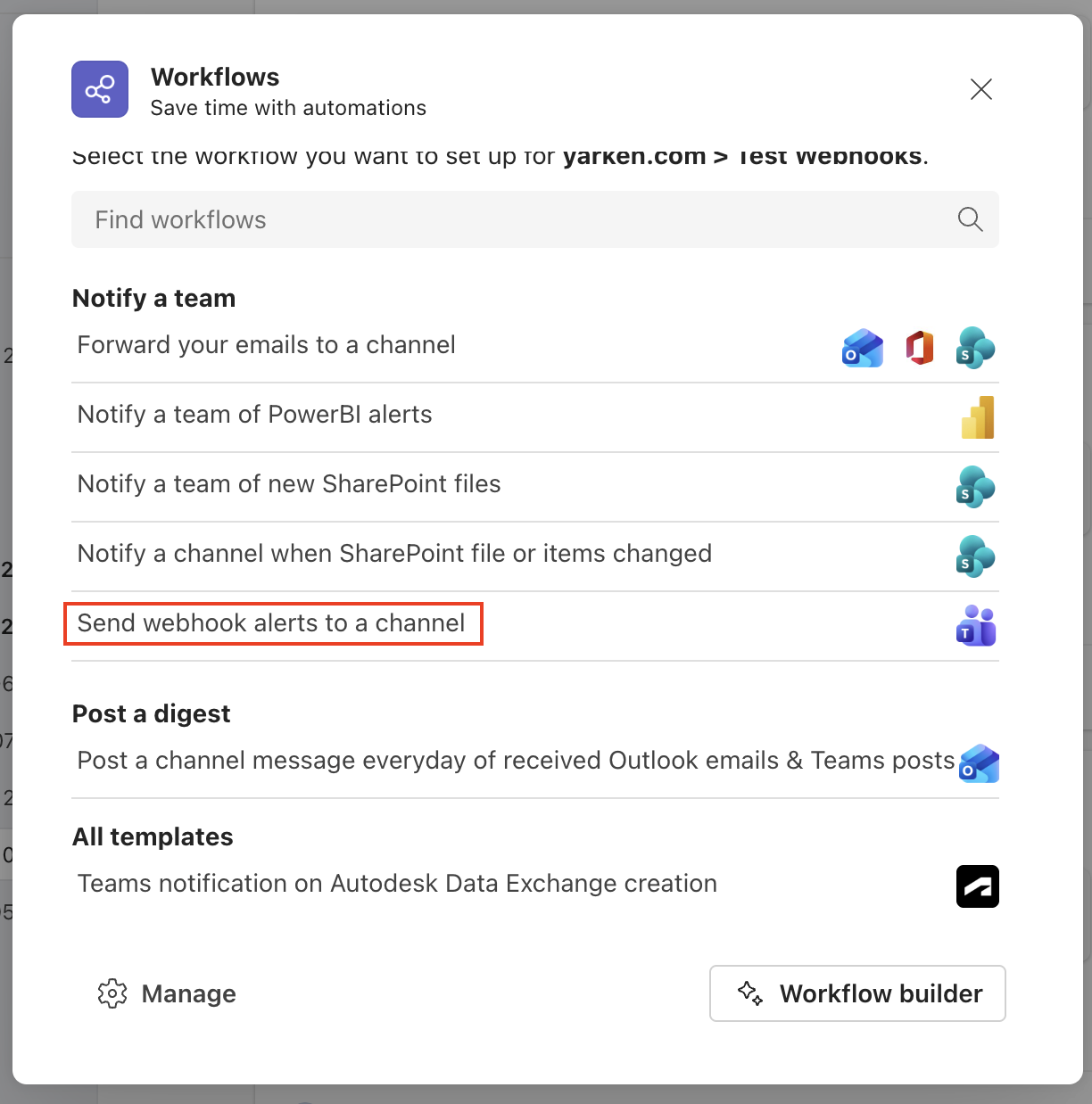Screen dimensions: 1092x1104
Task: Select Send webhook alerts to a channel
Action: point(271,623)
